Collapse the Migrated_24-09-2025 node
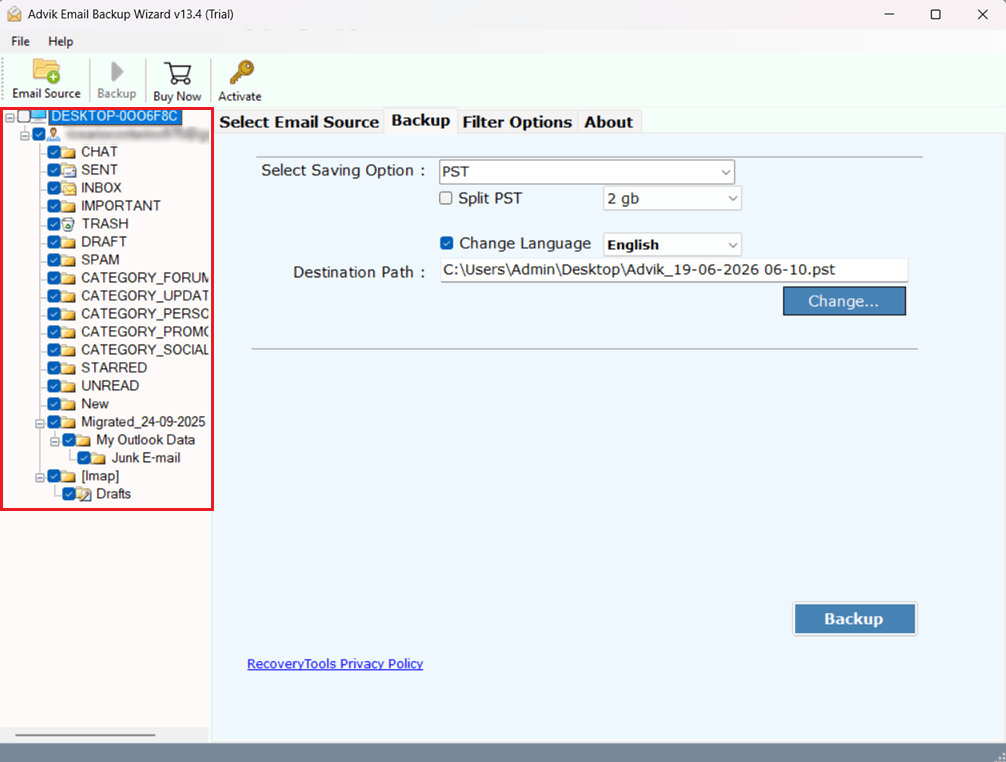 click(40, 423)
